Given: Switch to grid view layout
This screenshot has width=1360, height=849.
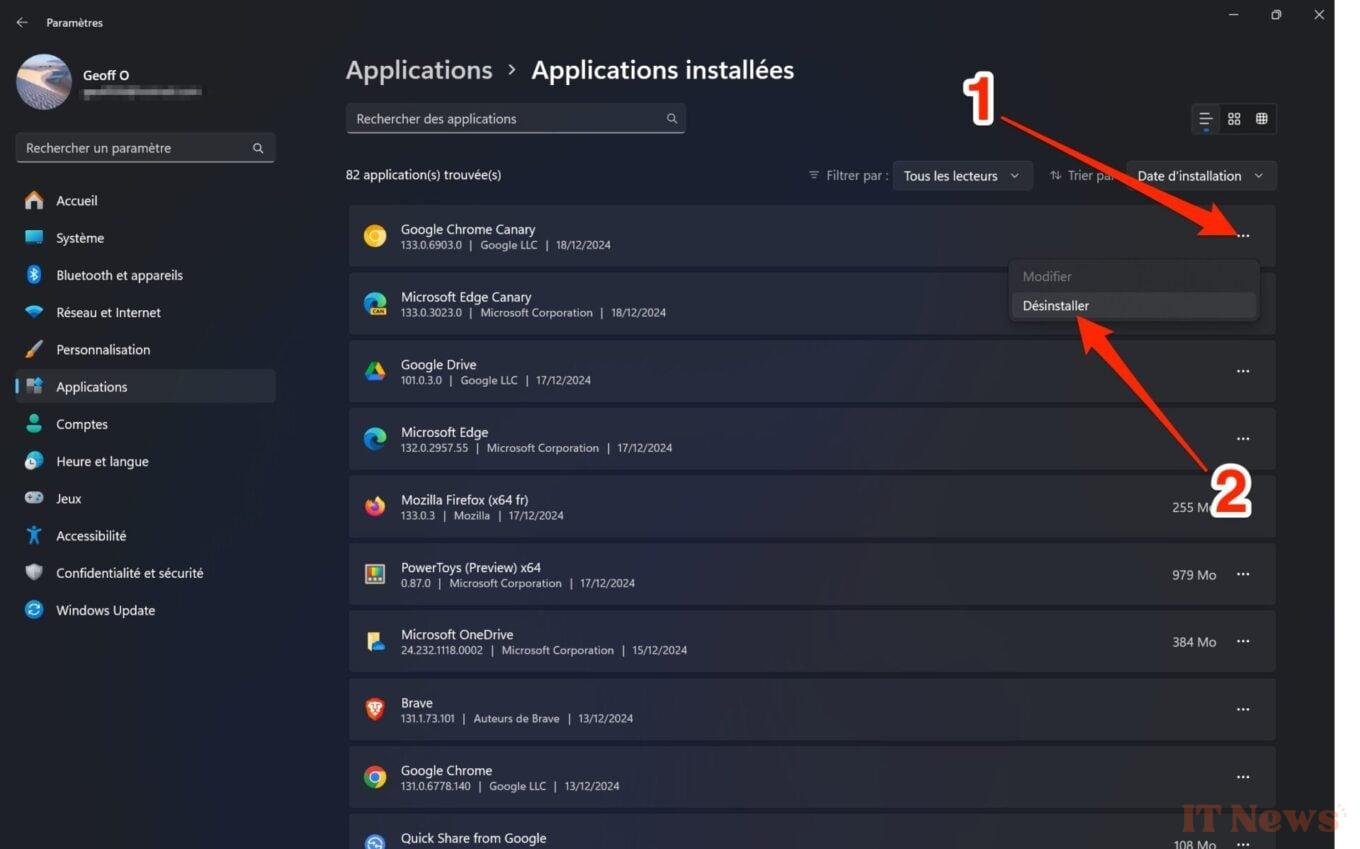Looking at the screenshot, I should pos(1261,118).
